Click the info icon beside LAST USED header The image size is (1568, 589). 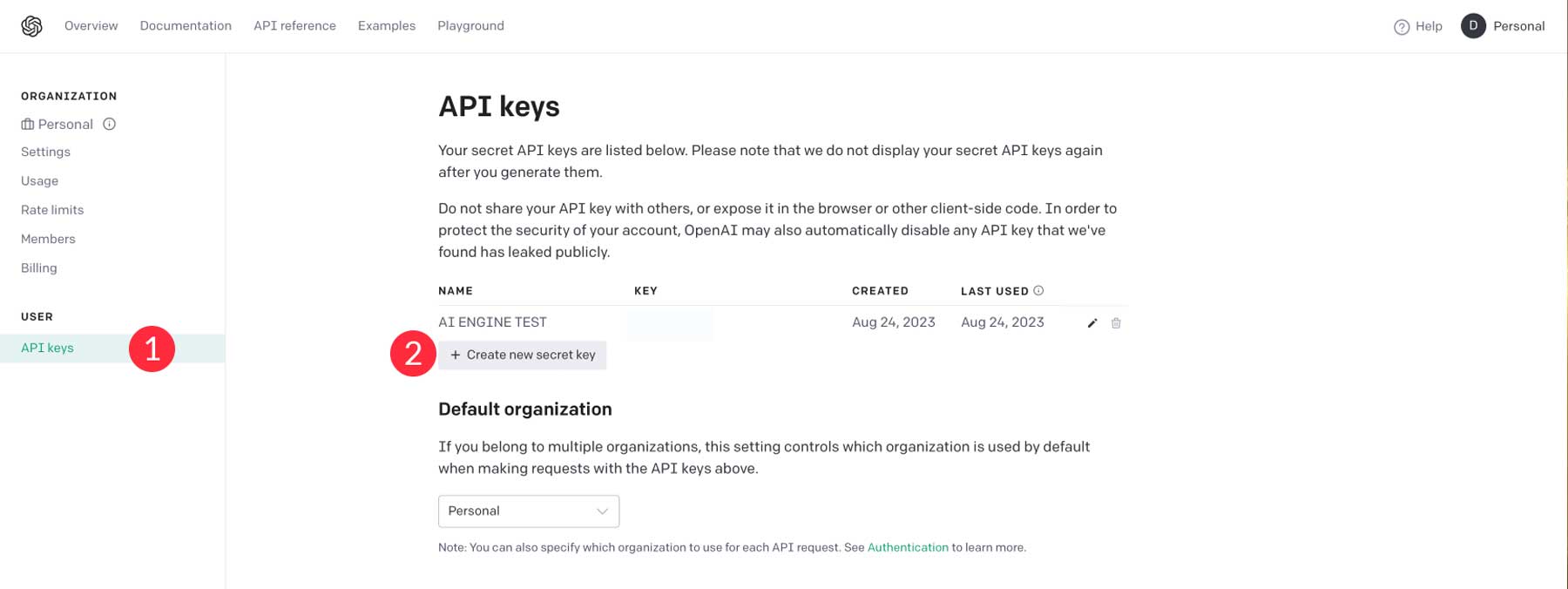(x=1040, y=290)
